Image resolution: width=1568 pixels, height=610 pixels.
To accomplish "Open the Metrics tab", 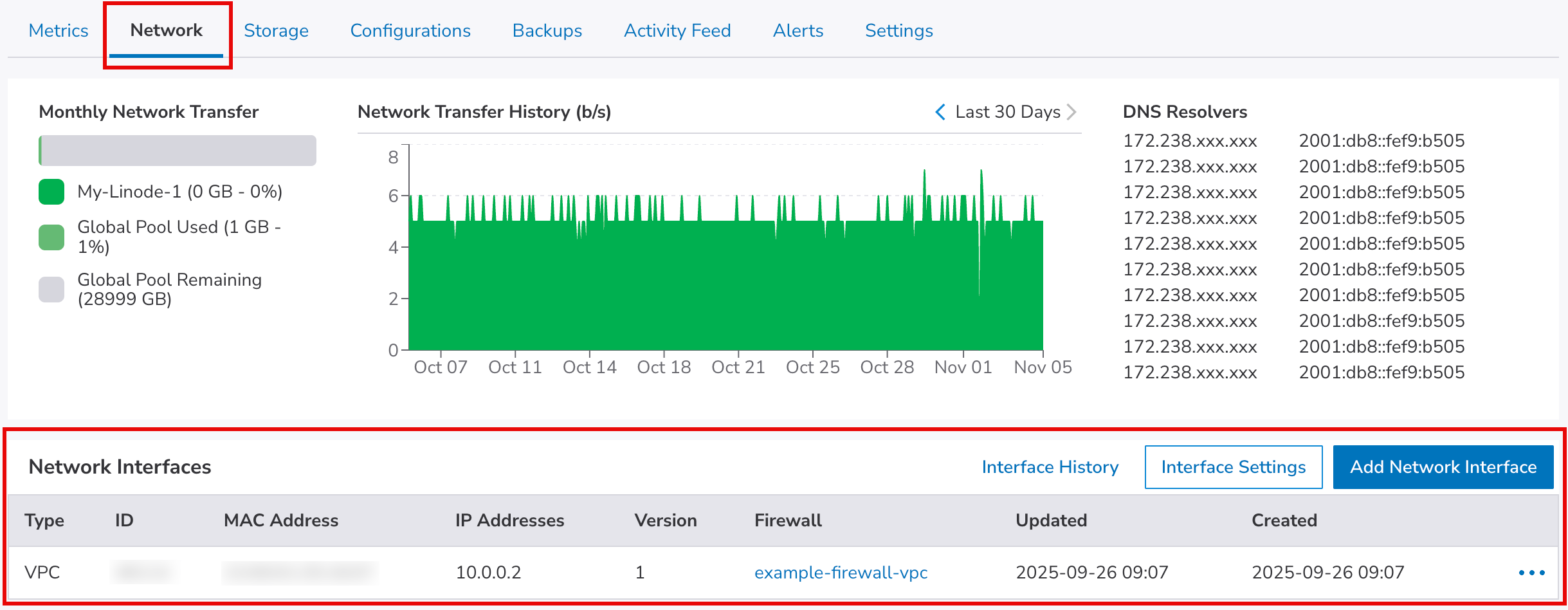I will [x=59, y=30].
